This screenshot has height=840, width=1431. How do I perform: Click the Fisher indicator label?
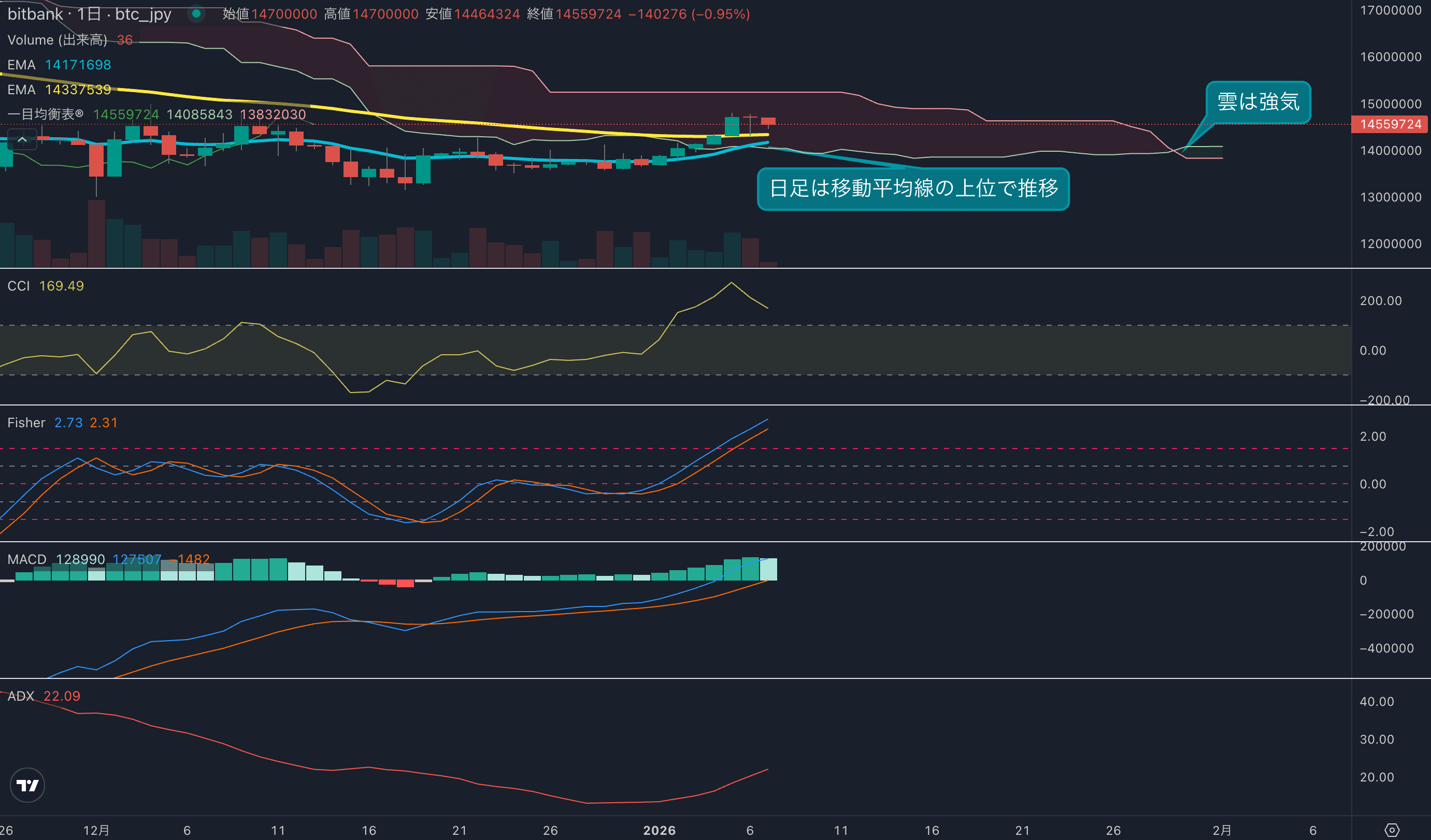pyautogui.click(x=26, y=423)
